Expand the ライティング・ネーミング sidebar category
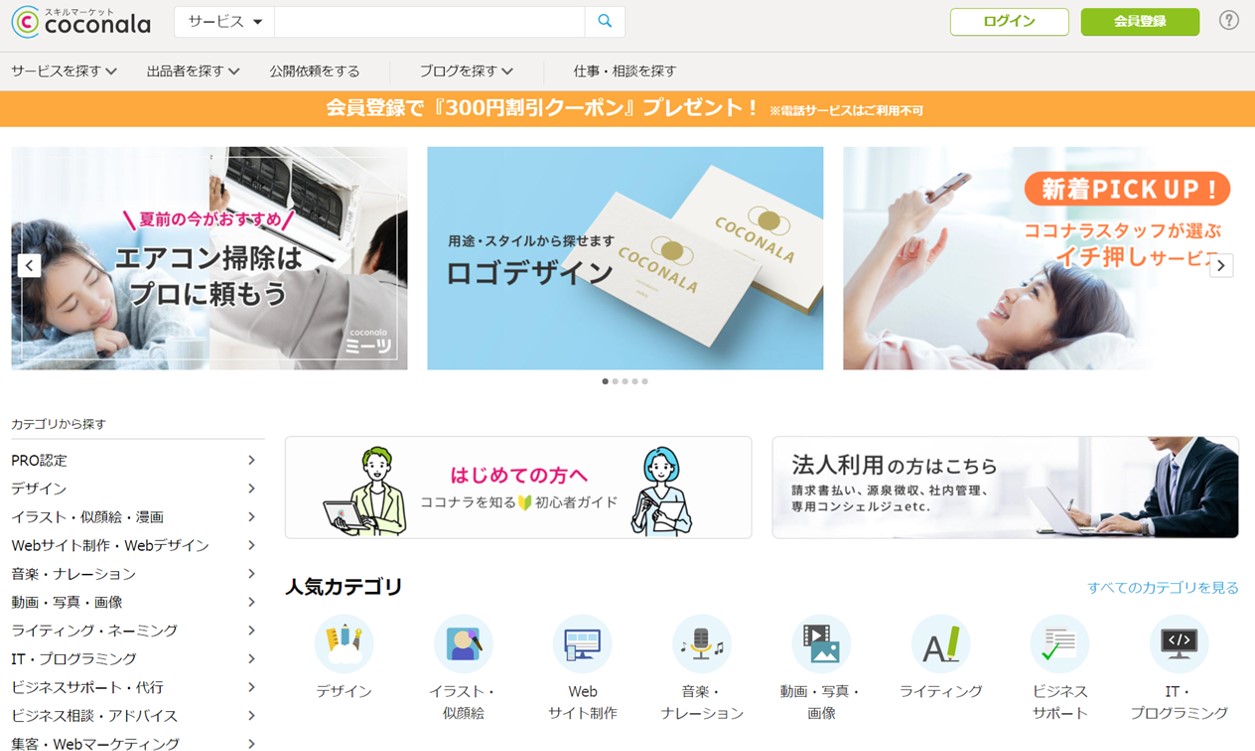The width and height of the screenshot is (1255, 751). pos(135,631)
